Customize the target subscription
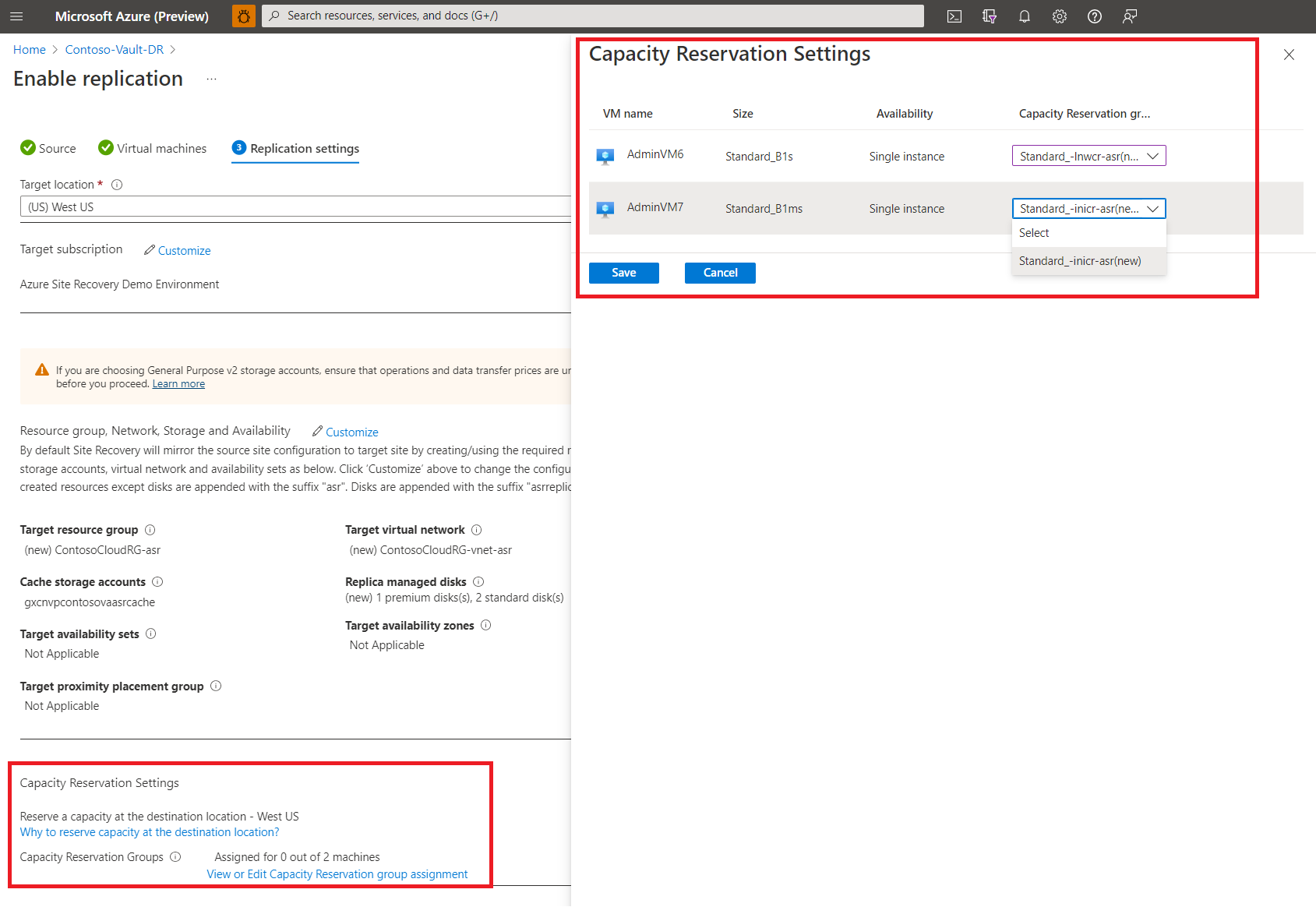The height and width of the screenshot is (907, 1316). pyautogui.click(x=178, y=250)
